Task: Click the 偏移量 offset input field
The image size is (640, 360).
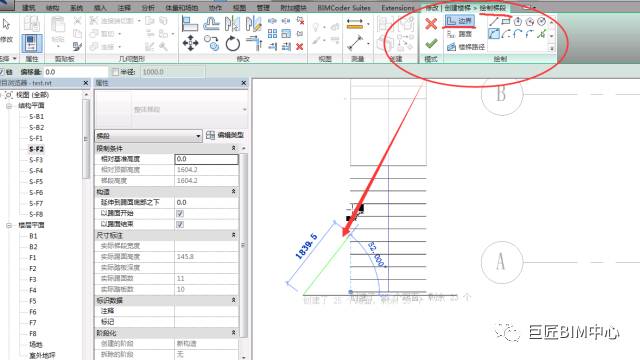Action: click(76, 72)
